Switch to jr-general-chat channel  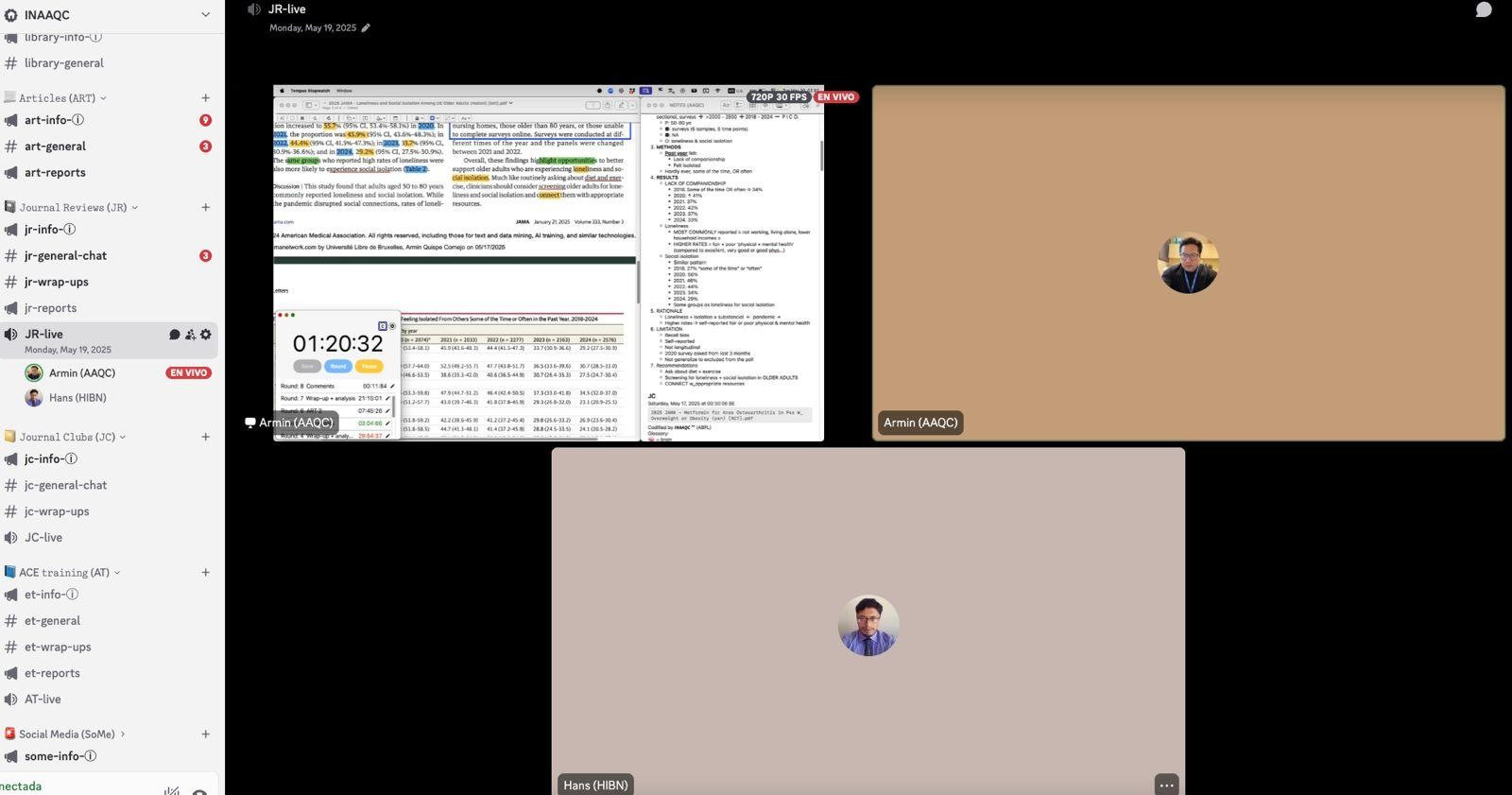point(65,256)
